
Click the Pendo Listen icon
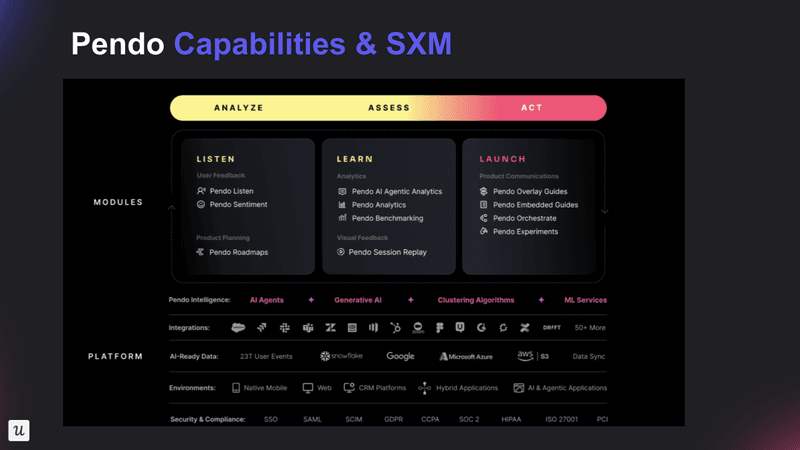pos(201,191)
